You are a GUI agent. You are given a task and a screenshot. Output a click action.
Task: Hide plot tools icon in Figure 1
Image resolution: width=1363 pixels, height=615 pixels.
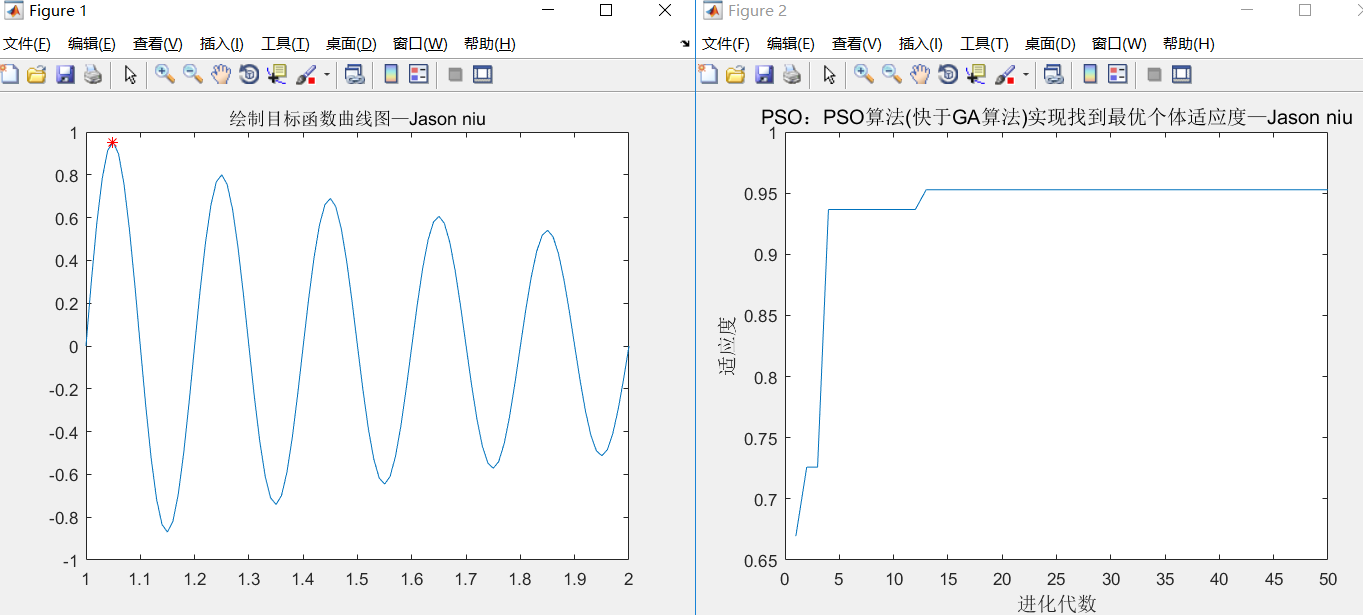click(455, 74)
